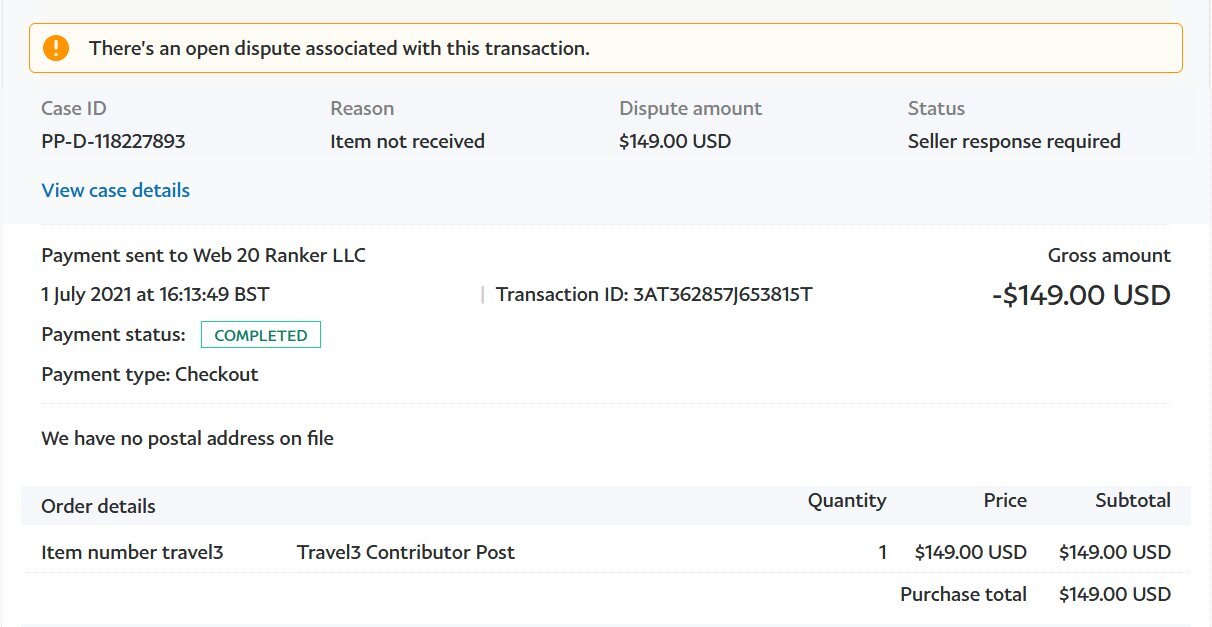Screen dimensions: 1212x627
Task: Click the no postal address on file message
Action: tap(187, 438)
